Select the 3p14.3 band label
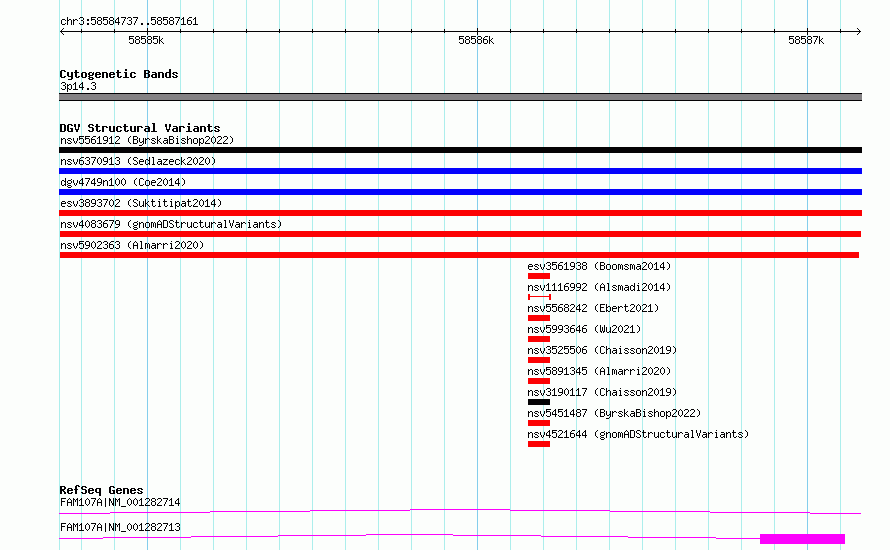Screen dimensions: 890x550 [78, 86]
